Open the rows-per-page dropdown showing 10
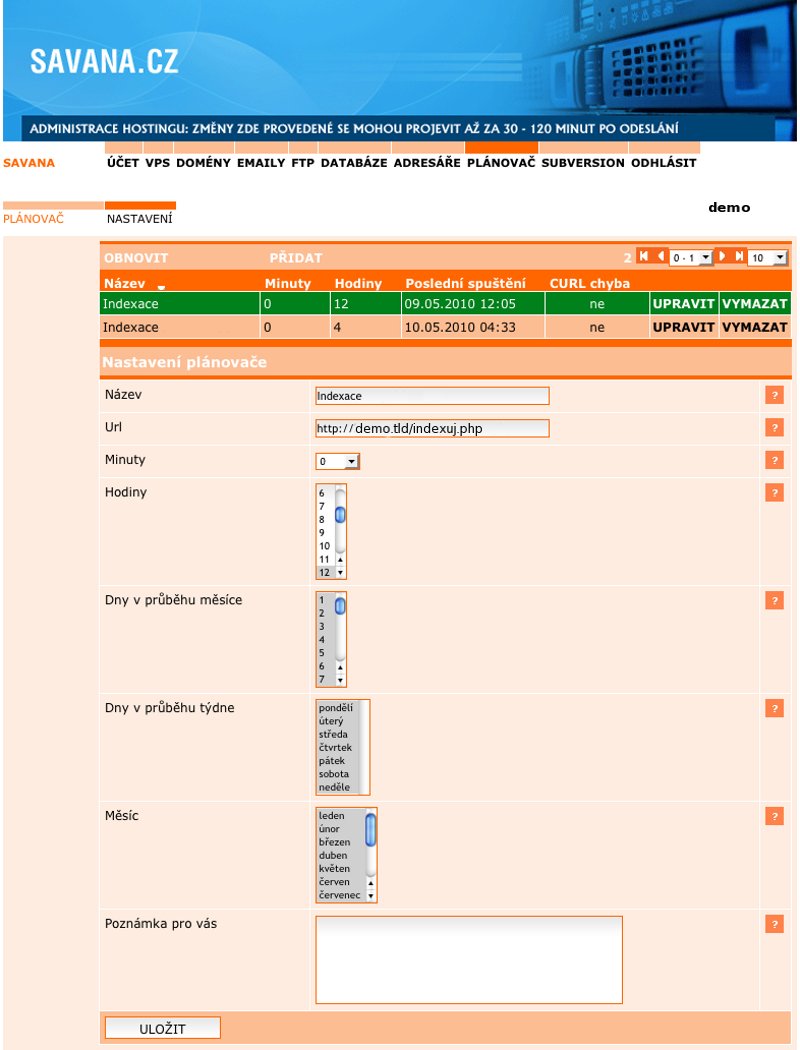Image resolution: width=800 pixels, height=1050 pixels. (767, 258)
